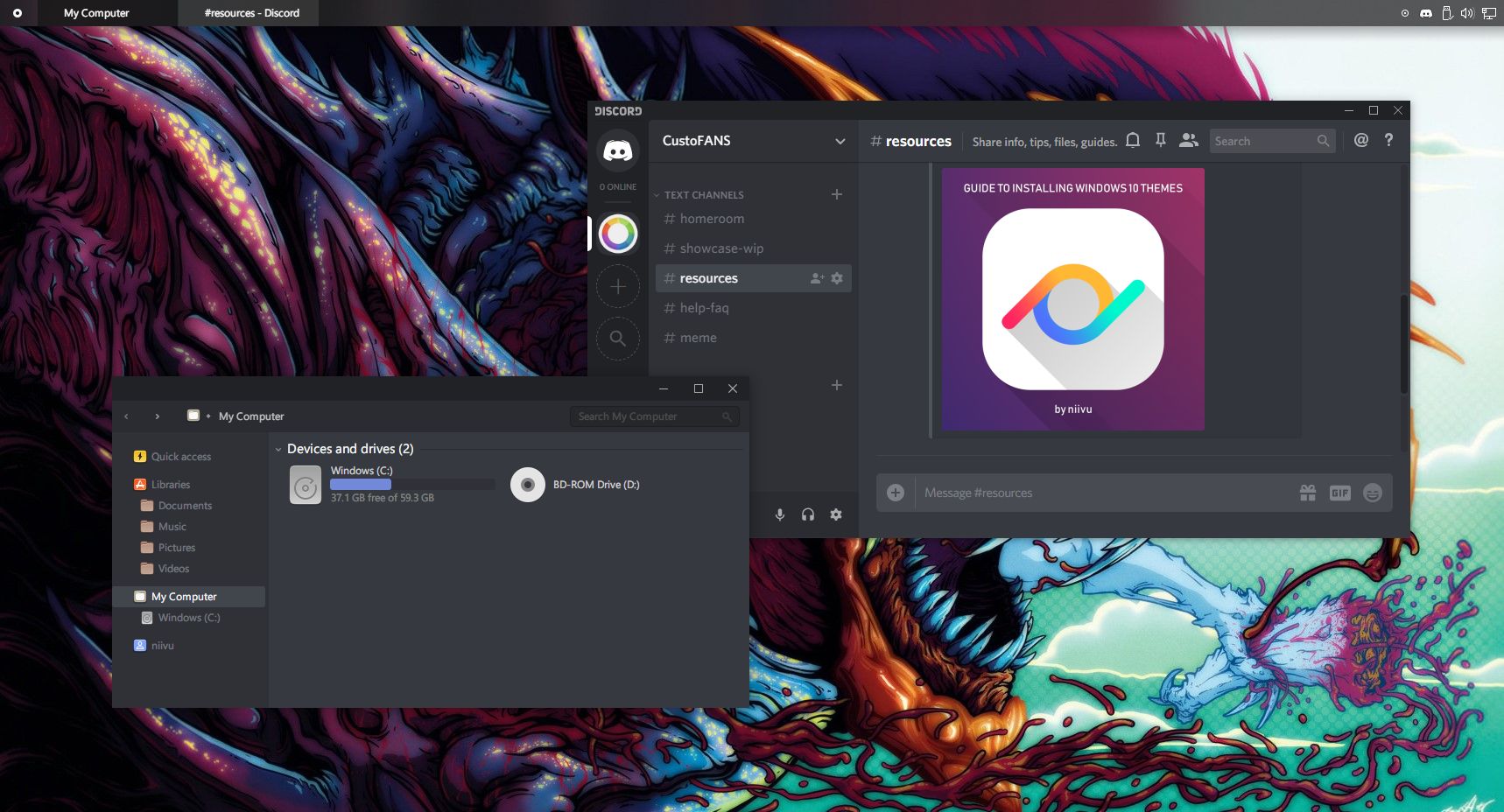Select My Computer in explorer sidebar
Image resolution: width=1504 pixels, height=812 pixels.
click(x=191, y=597)
